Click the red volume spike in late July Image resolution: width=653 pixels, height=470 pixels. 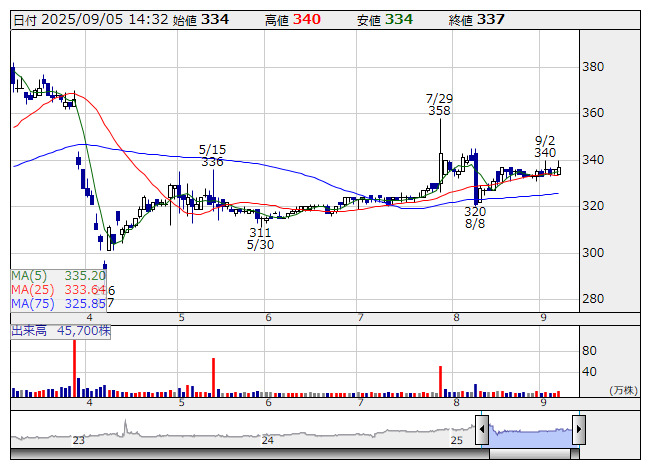pyautogui.click(x=440, y=381)
